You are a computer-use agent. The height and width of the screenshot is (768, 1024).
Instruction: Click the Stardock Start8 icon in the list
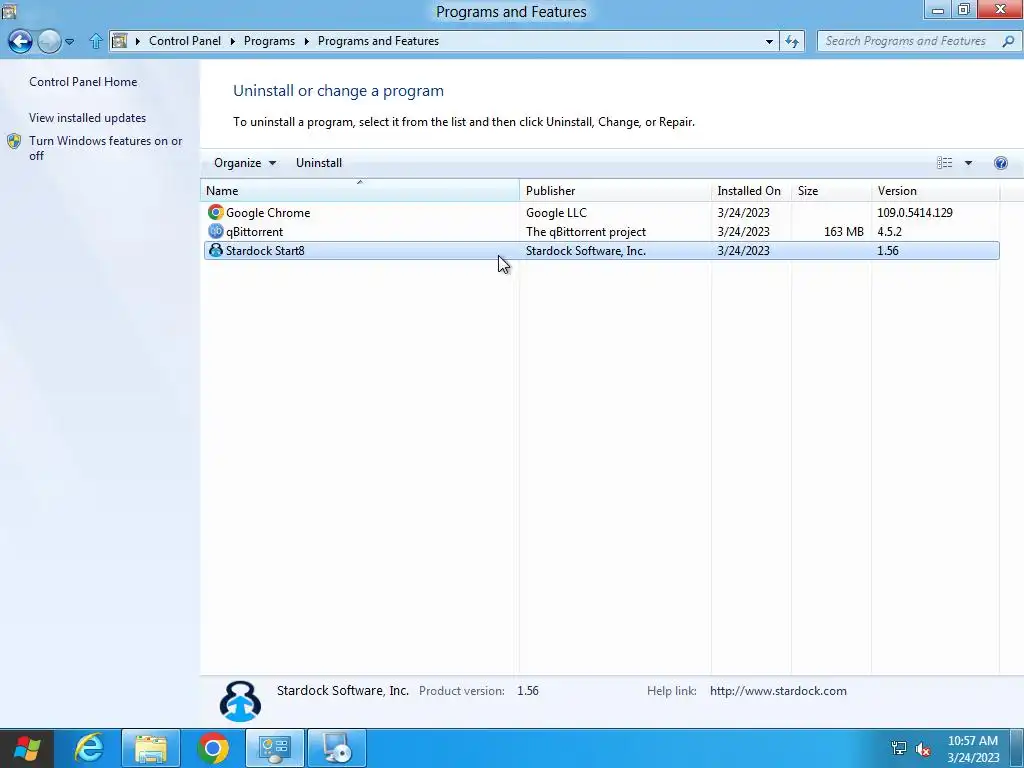(216, 250)
